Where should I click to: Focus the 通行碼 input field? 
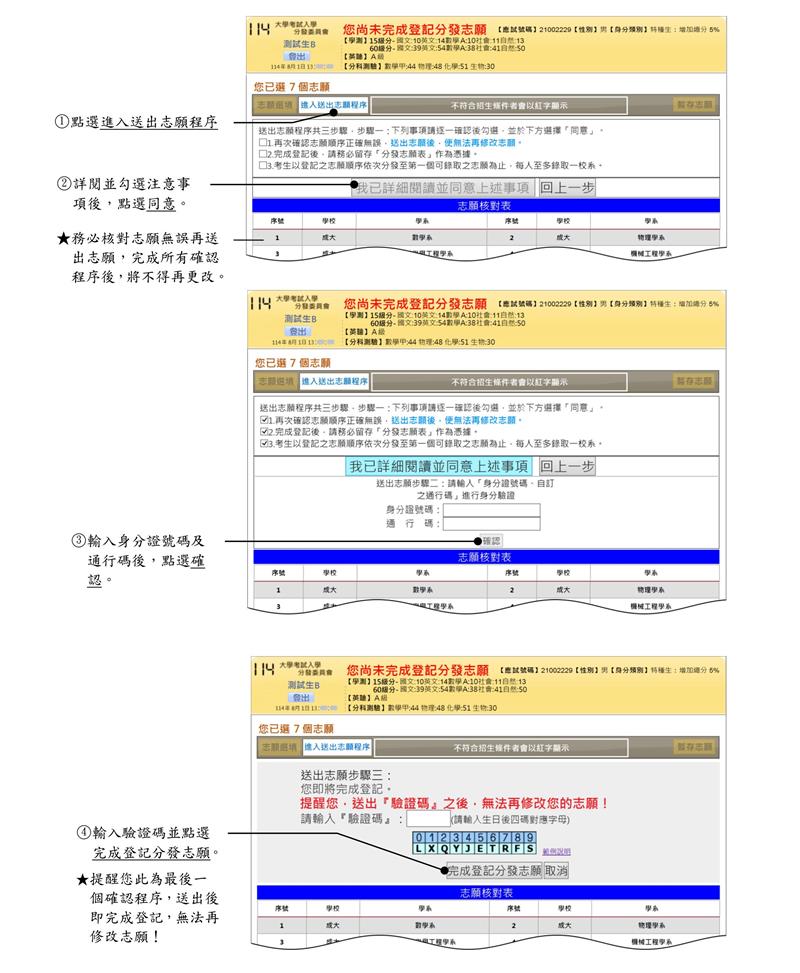[492, 524]
